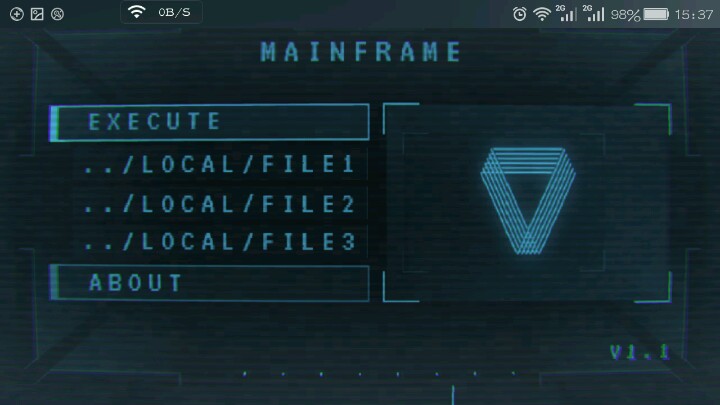Screen dimensions: 720x405
Task: Tap the battery icon in status bar
Action: click(656, 14)
